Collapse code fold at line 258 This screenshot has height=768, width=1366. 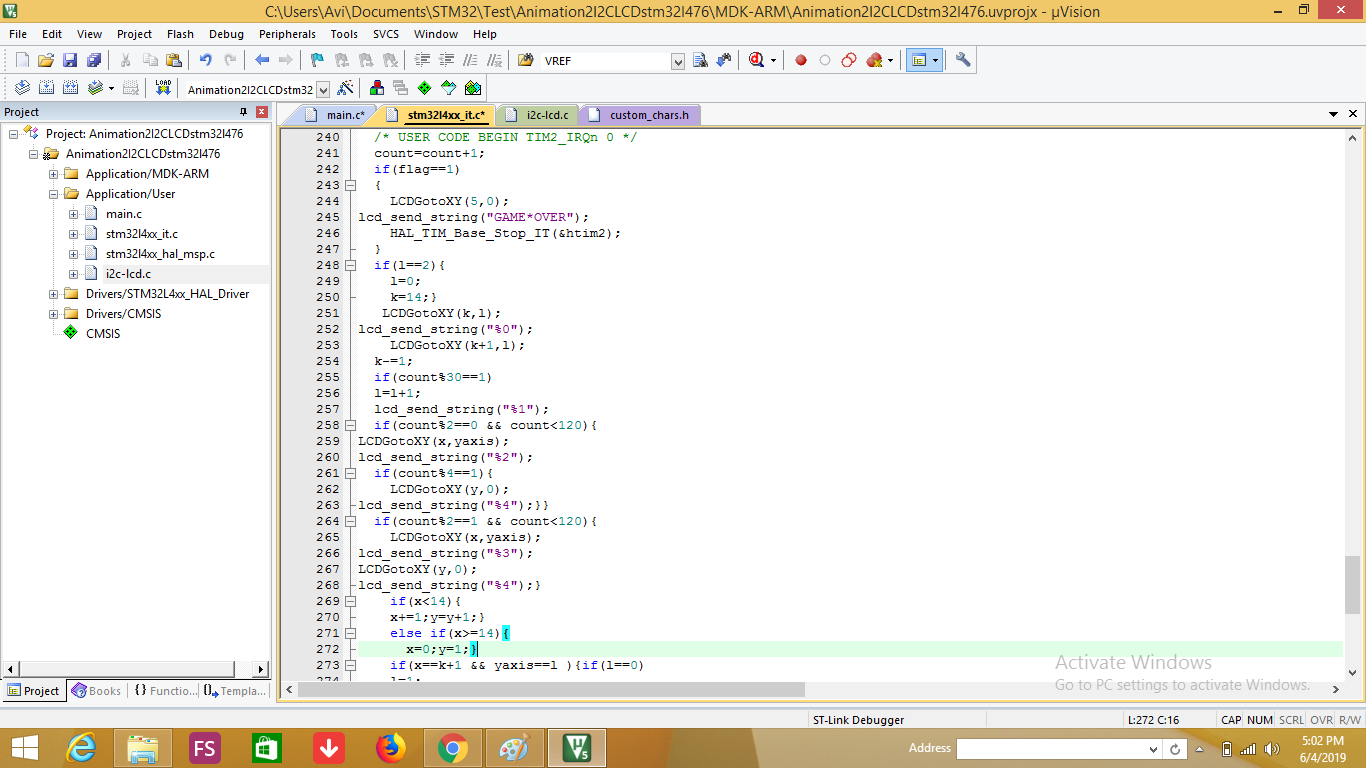click(351, 425)
